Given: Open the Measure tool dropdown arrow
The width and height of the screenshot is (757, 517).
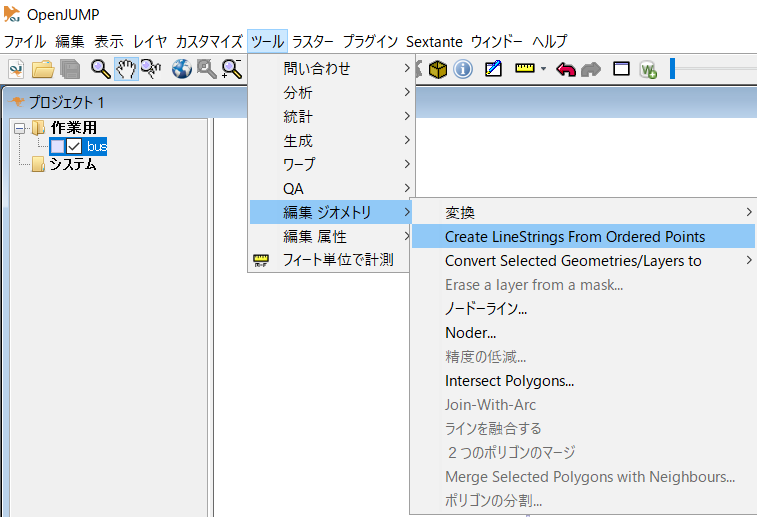Looking at the screenshot, I should (543, 69).
